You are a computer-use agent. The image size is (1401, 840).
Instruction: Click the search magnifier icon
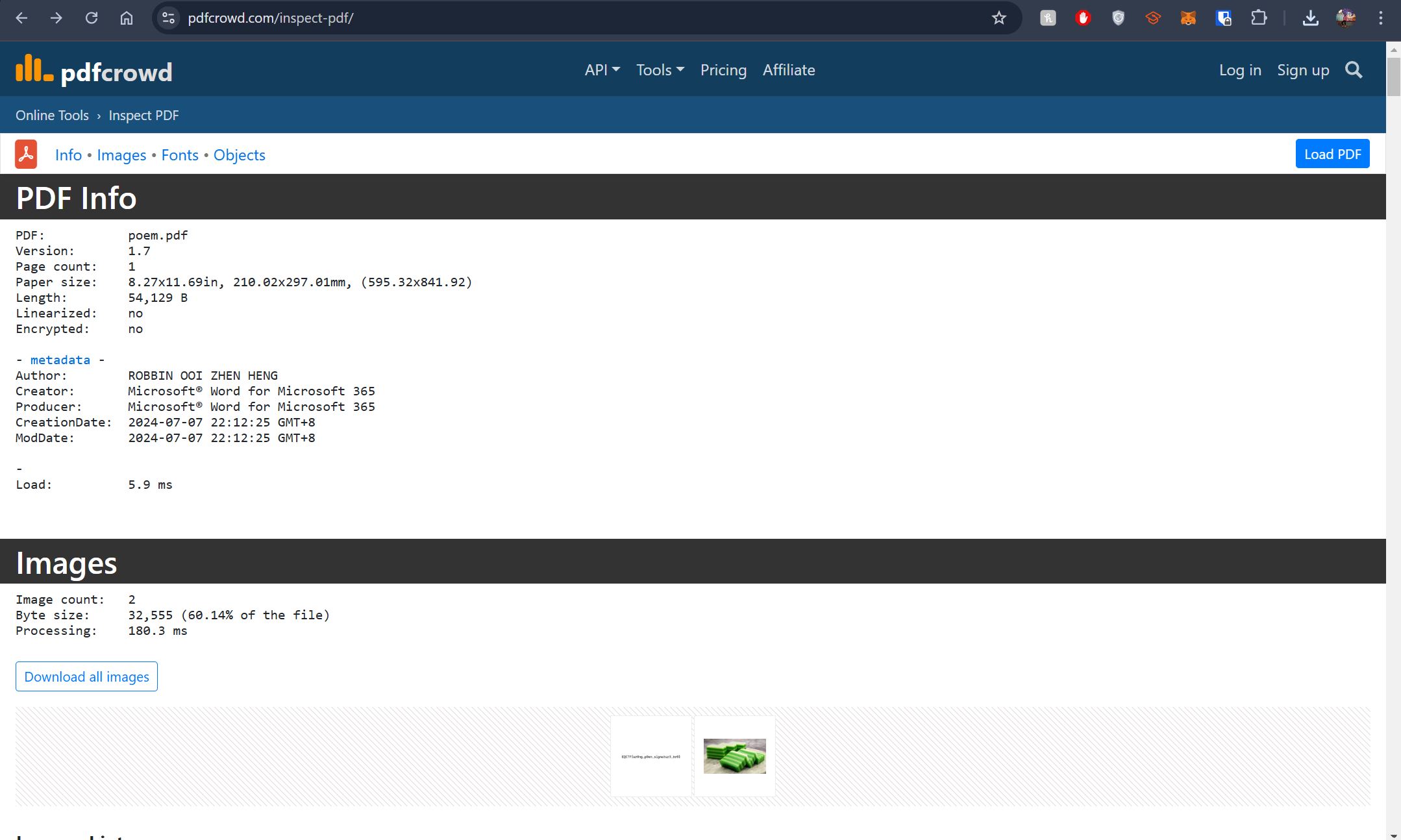tap(1353, 70)
